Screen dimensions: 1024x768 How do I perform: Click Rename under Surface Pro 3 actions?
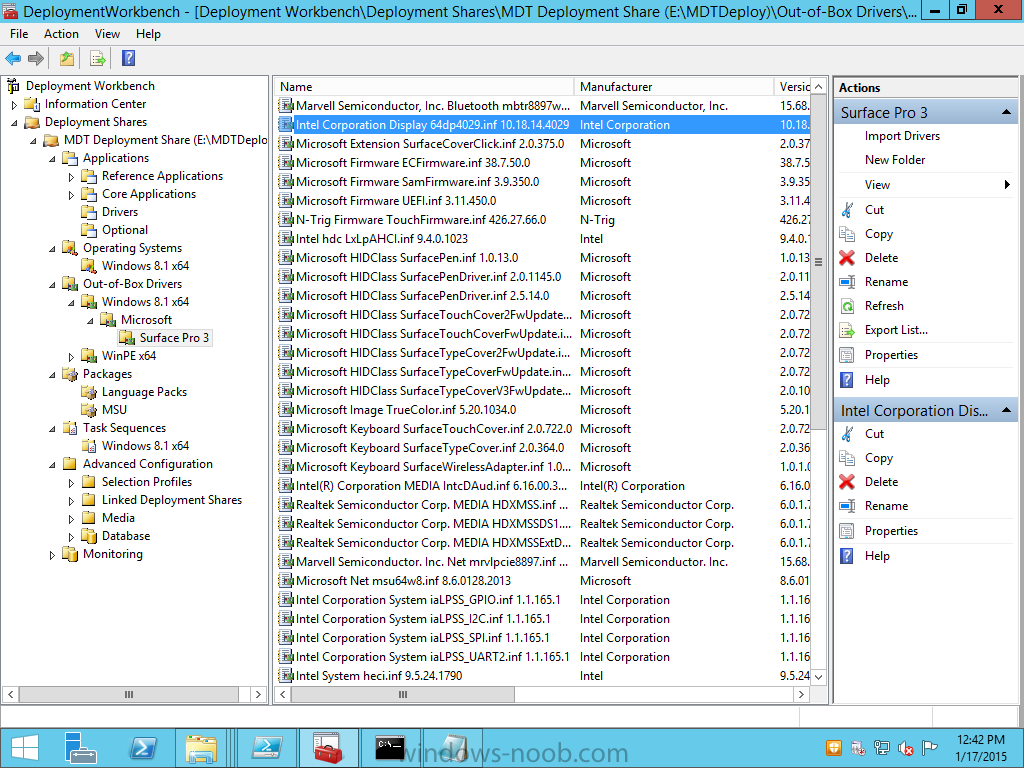click(x=886, y=282)
